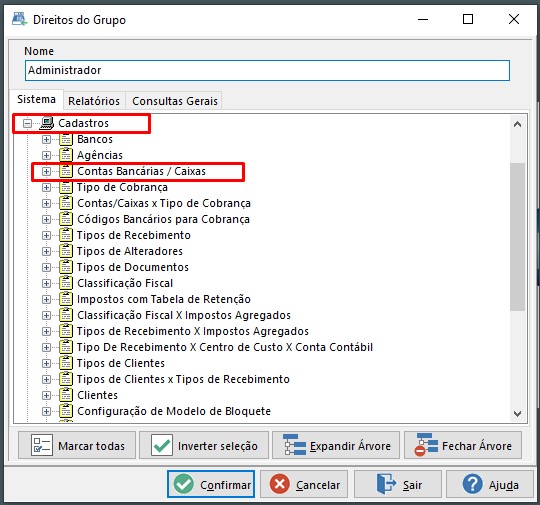Viewport: 540px width, 505px height.
Task: Click Marcar todas button
Action: pyautogui.click(x=77, y=445)
